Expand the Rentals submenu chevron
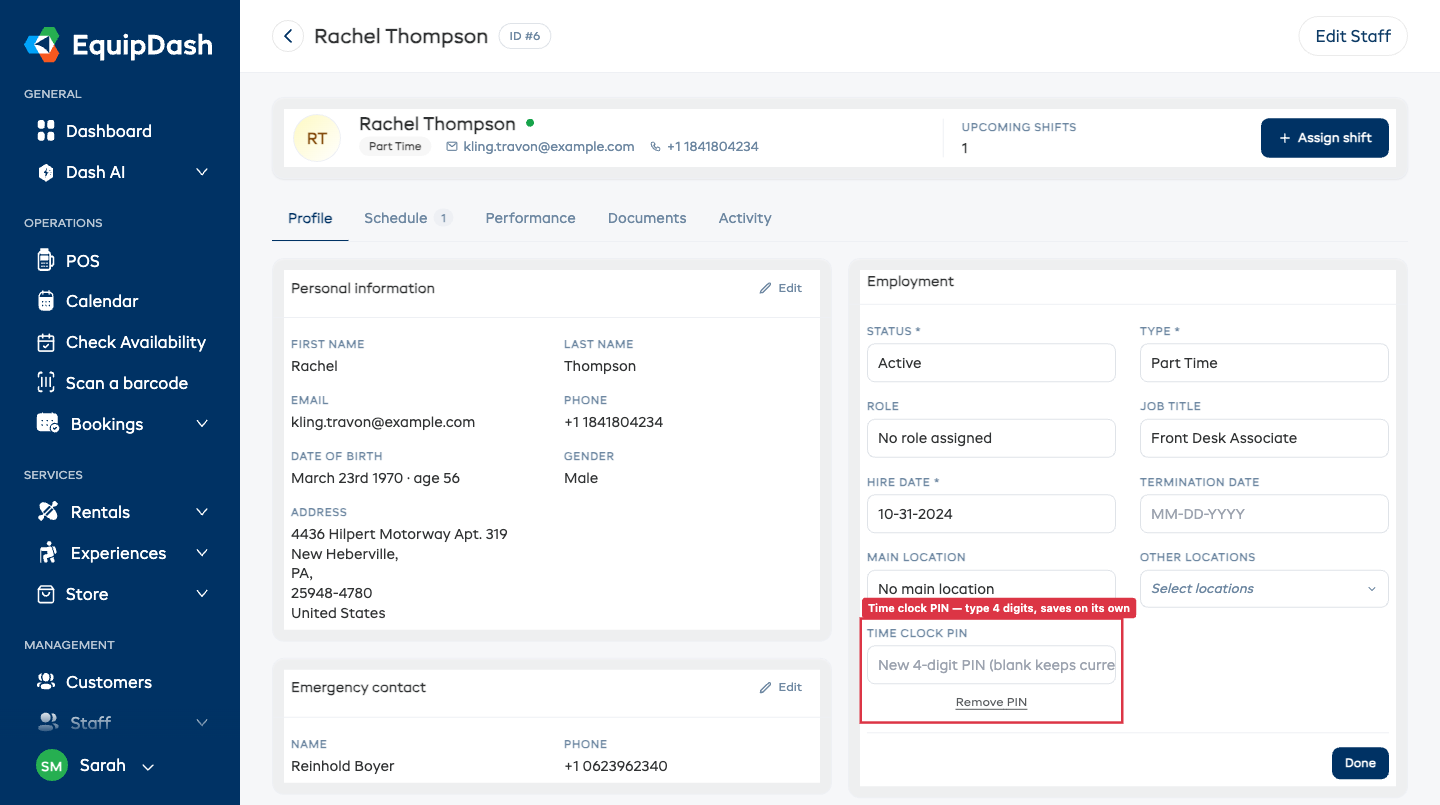The width and height of the screenshot is (1440, 805). point(202,512)
